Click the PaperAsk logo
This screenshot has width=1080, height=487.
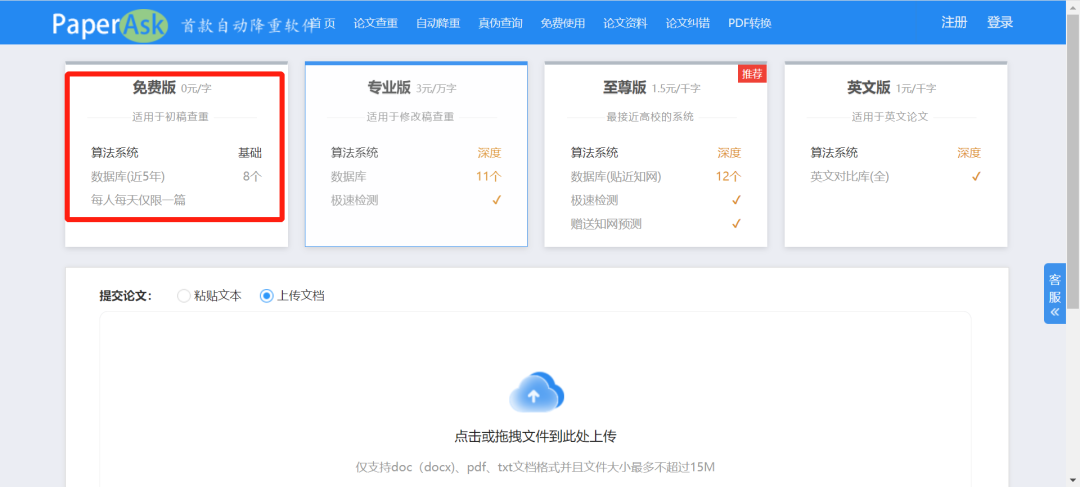pos(110,24)
